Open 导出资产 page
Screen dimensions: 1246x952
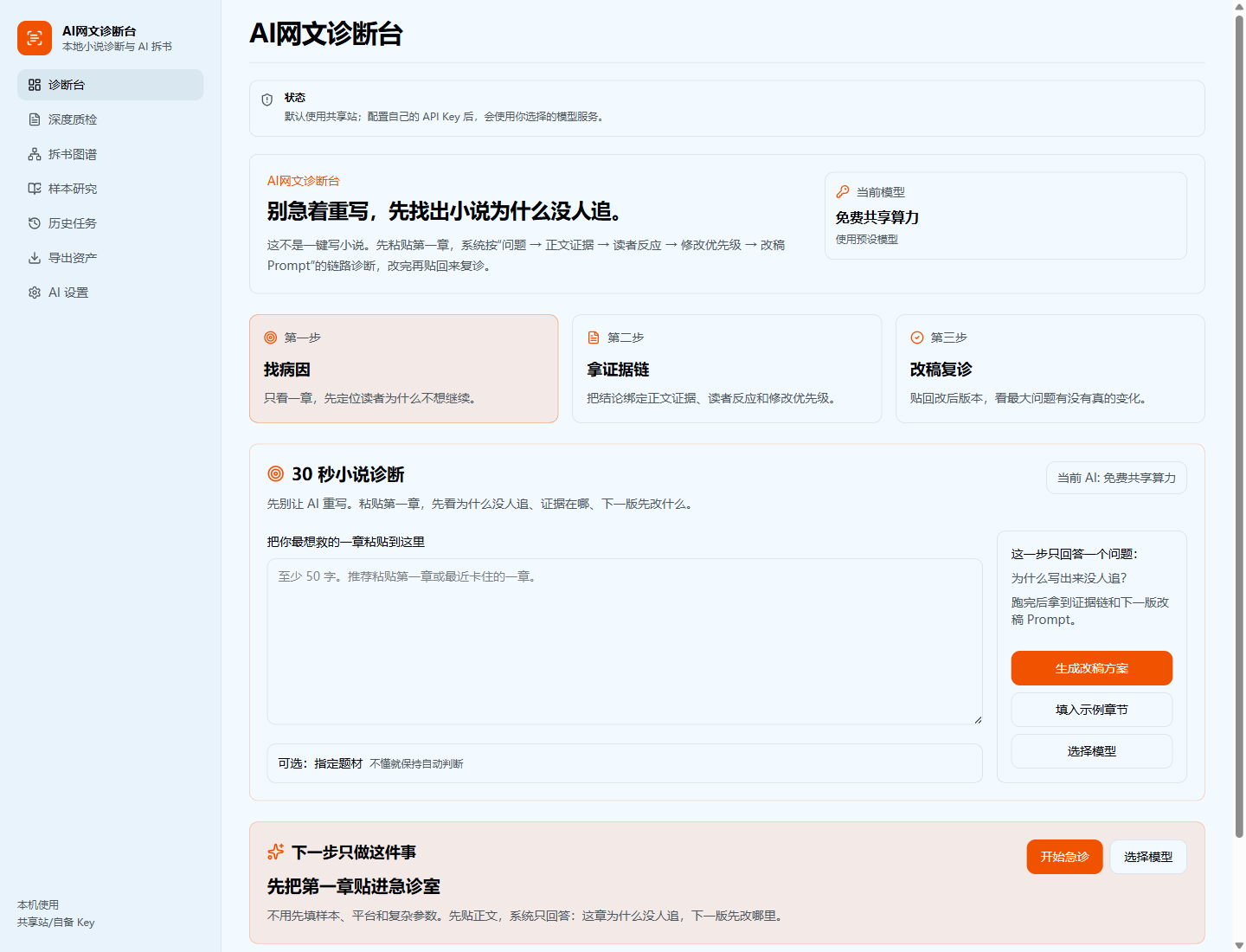click(x=110, y=258)
